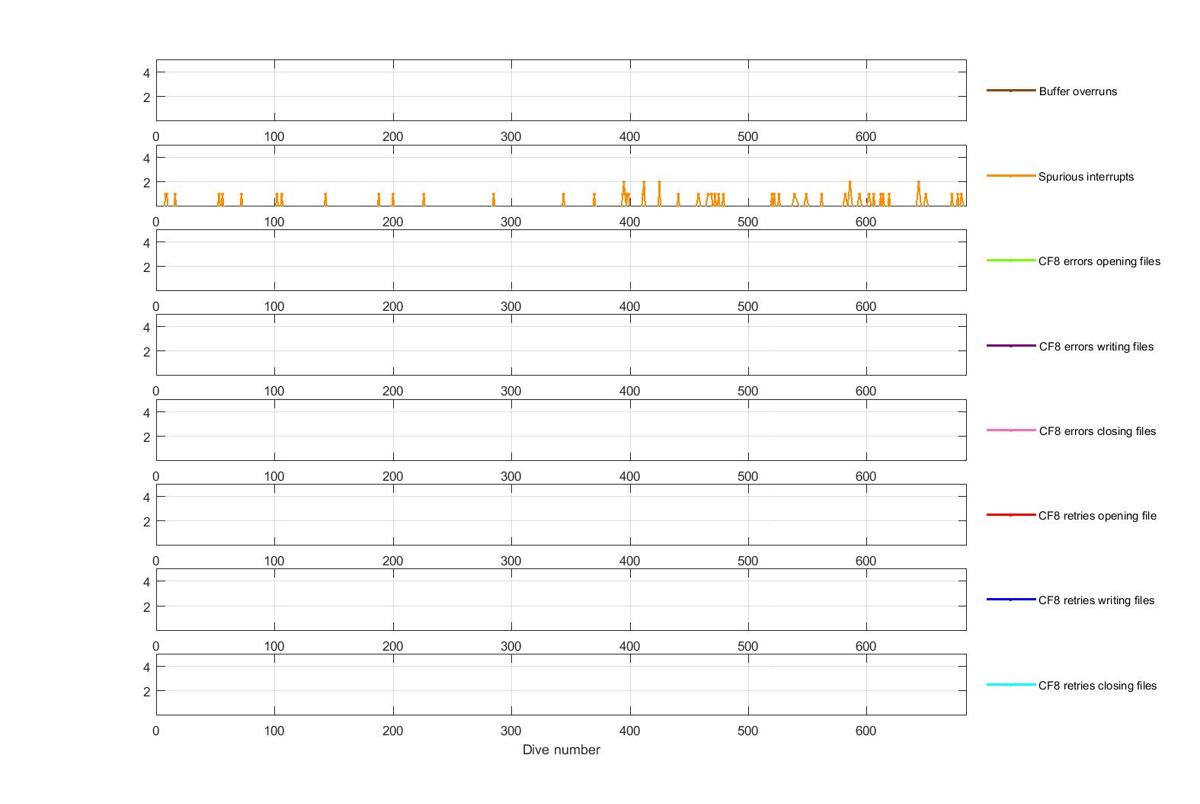Select the brown Buffer overruns legend line

point(1011,91)
